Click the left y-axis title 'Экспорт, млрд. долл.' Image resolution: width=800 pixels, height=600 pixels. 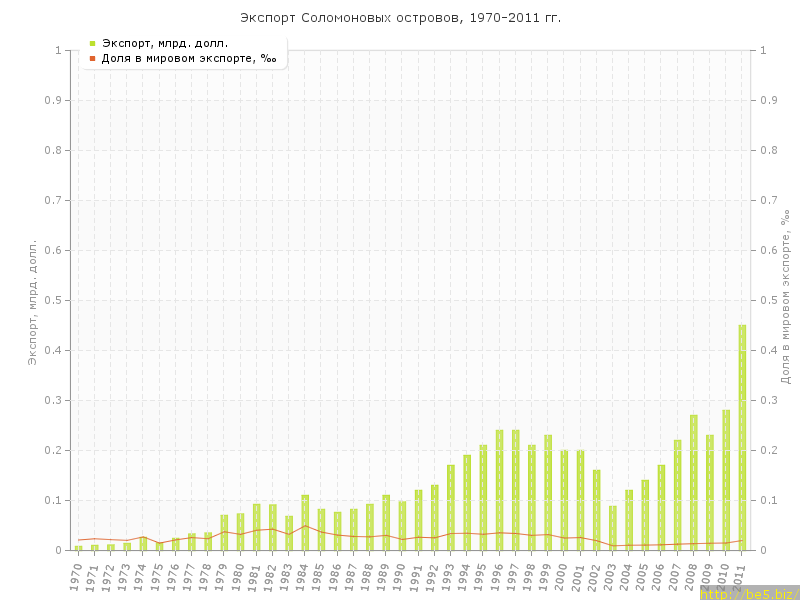(32, 302)
